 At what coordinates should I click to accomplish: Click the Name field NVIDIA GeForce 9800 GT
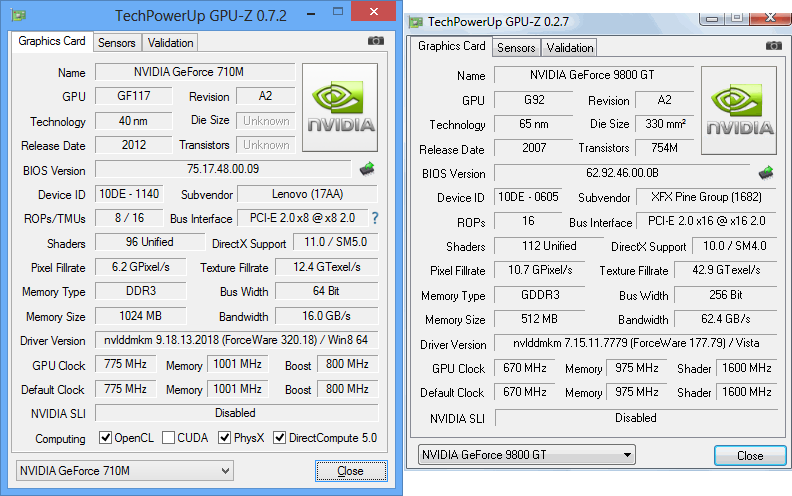click(594, 75)
